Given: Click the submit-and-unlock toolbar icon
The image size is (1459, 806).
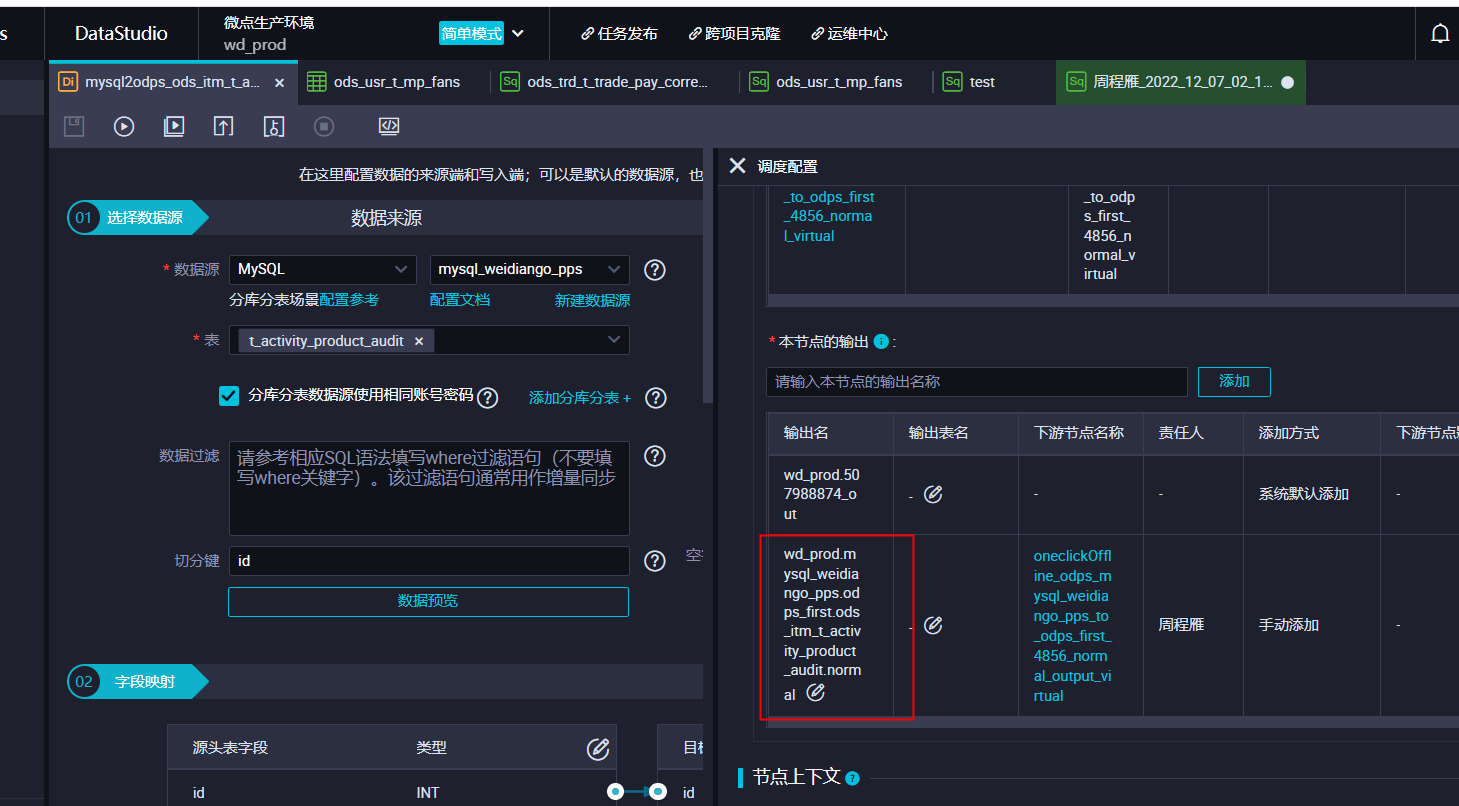Looking at the screenshot, I should (274, 126).
